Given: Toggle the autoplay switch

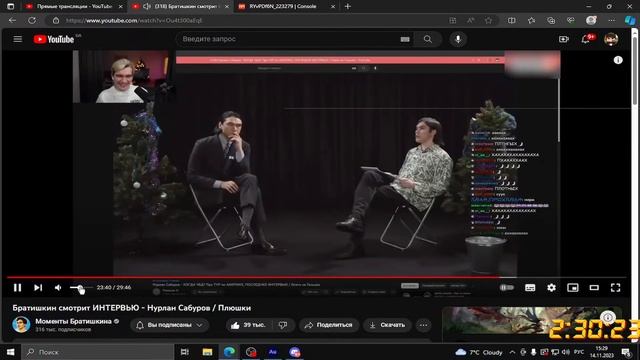Looking at the screenshot, I should [x=507, y=288].
